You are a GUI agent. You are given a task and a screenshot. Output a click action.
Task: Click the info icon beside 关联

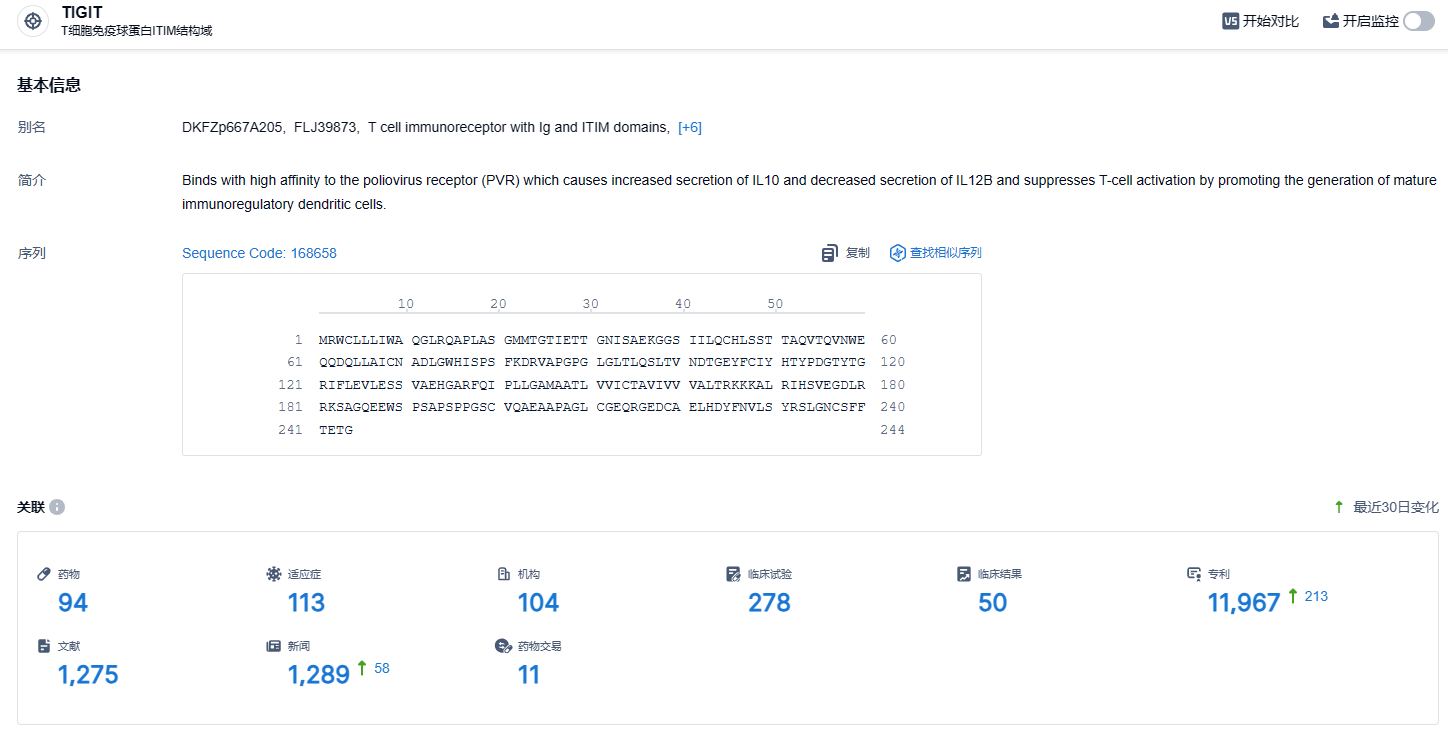(x=57, y=507)
